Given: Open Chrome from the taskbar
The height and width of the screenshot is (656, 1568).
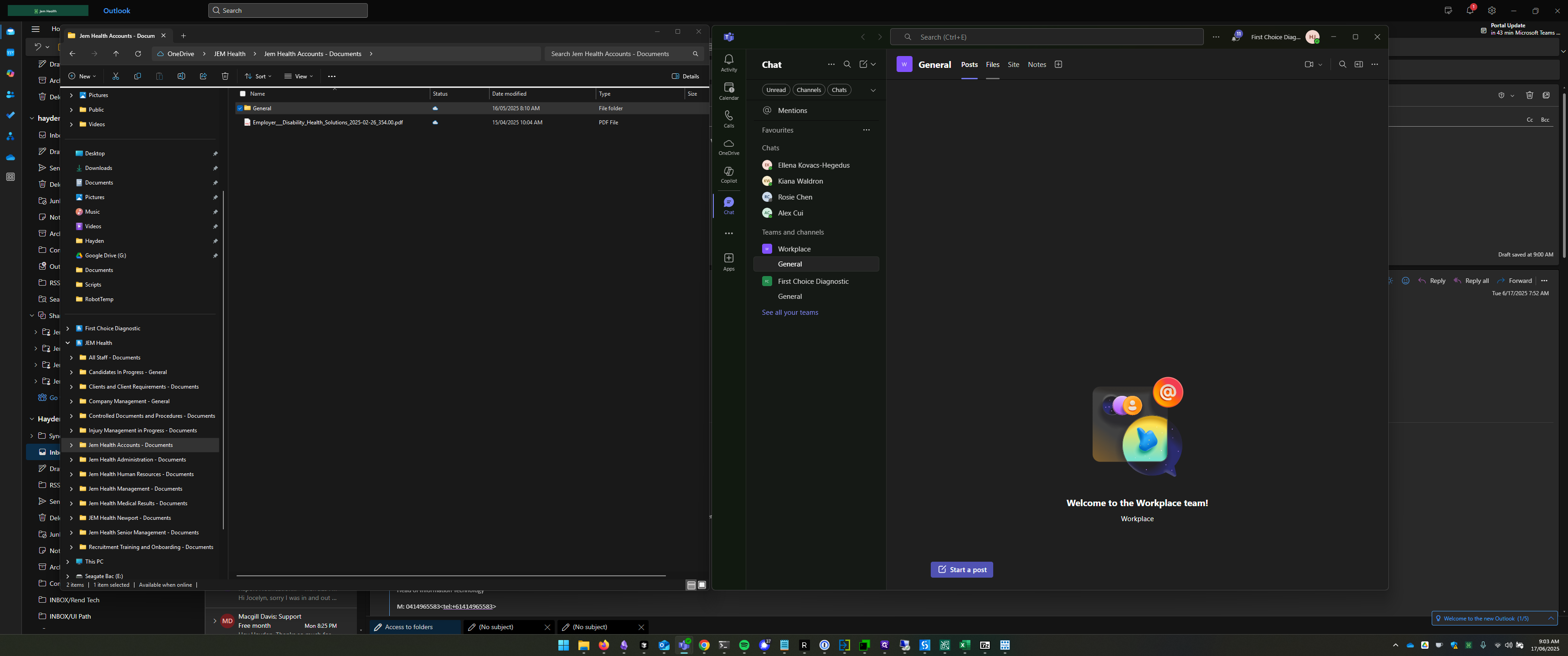Looking at the screenshot, I should (x=704, y=645).
